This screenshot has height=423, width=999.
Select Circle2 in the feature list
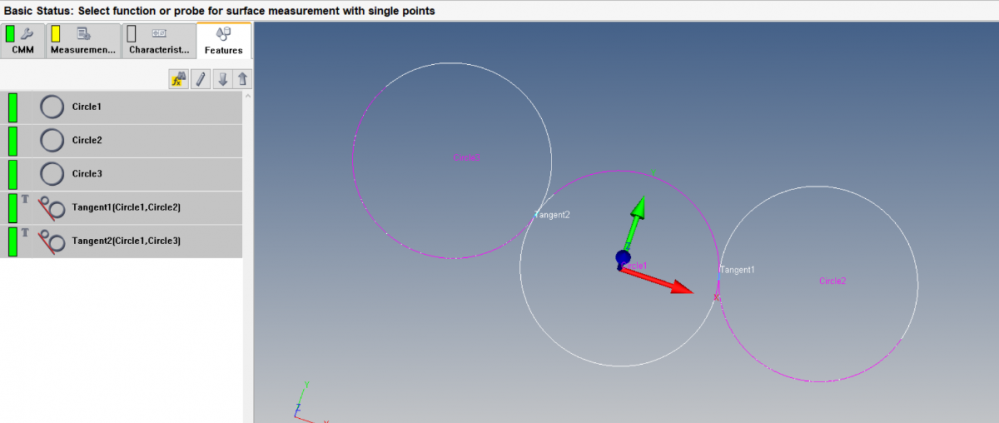87,140
